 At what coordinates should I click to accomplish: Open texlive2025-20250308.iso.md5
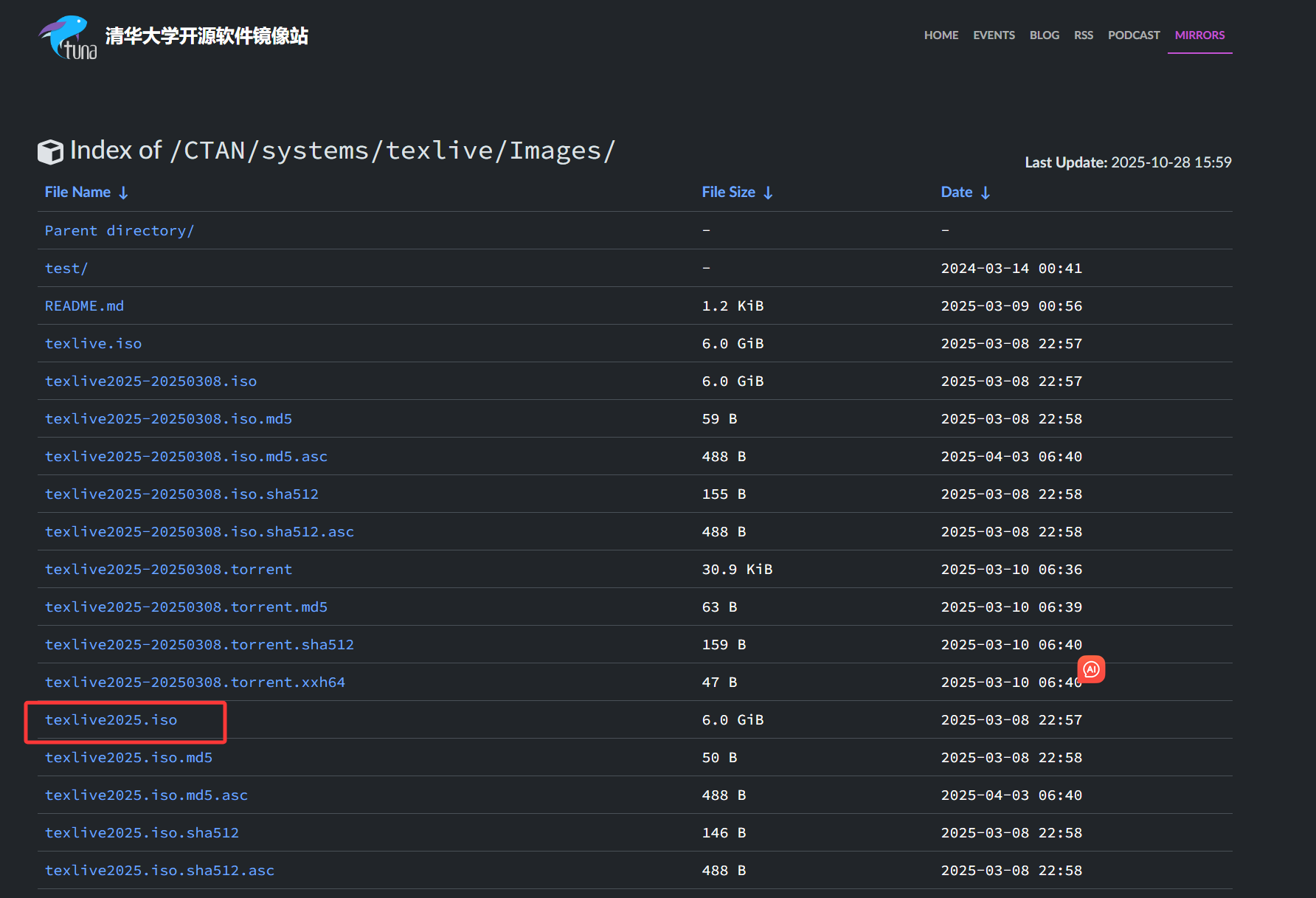168,419
